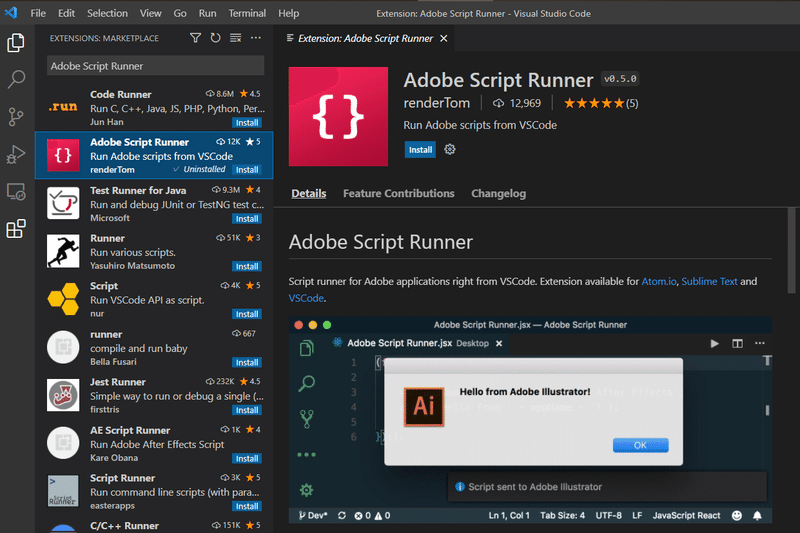Click the Script extension hexagon icon
Image resolution: width=800 pixels, height=533 pixels.
(x=63, y=299)
